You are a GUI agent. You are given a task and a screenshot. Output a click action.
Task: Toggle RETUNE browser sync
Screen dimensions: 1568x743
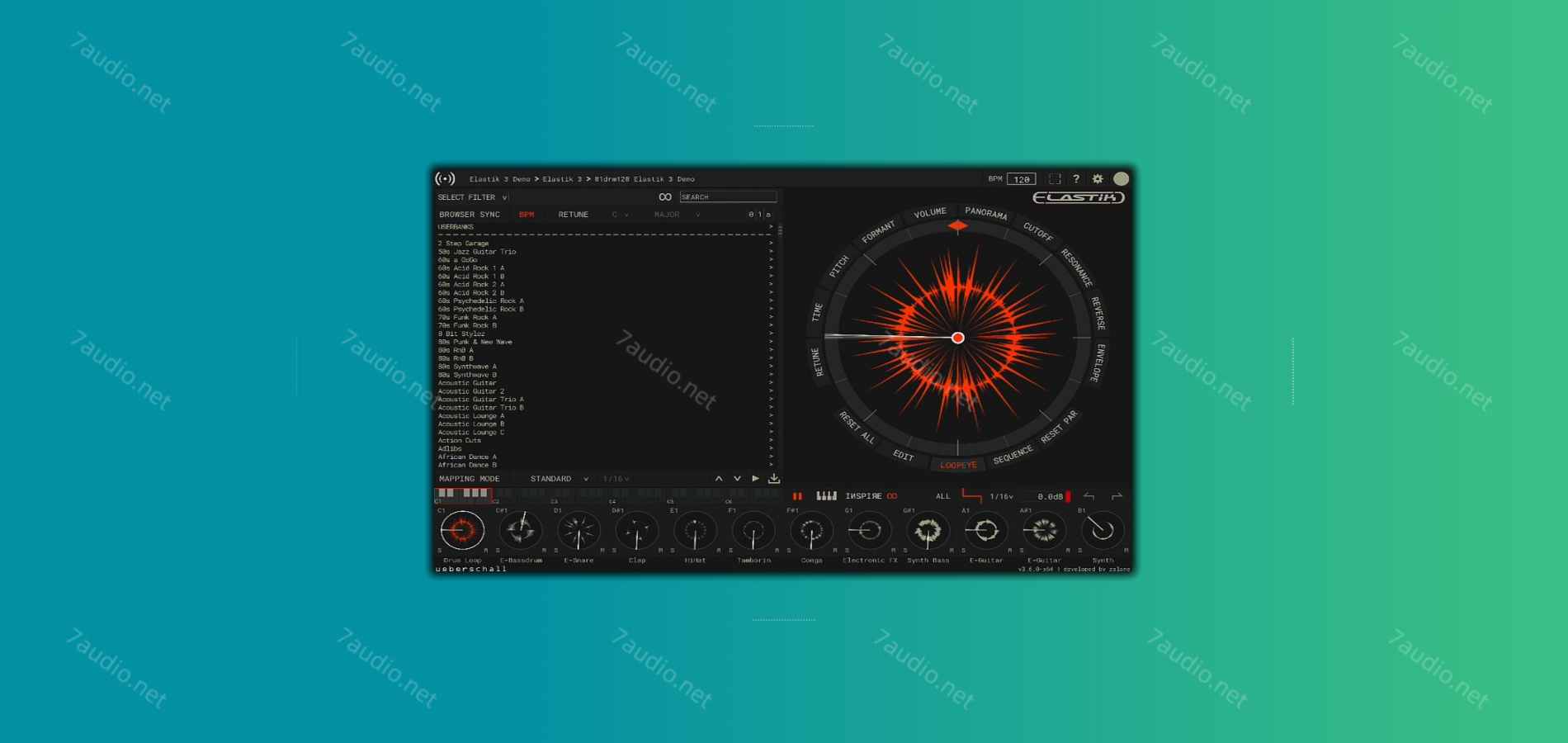(x=573, y=215)
